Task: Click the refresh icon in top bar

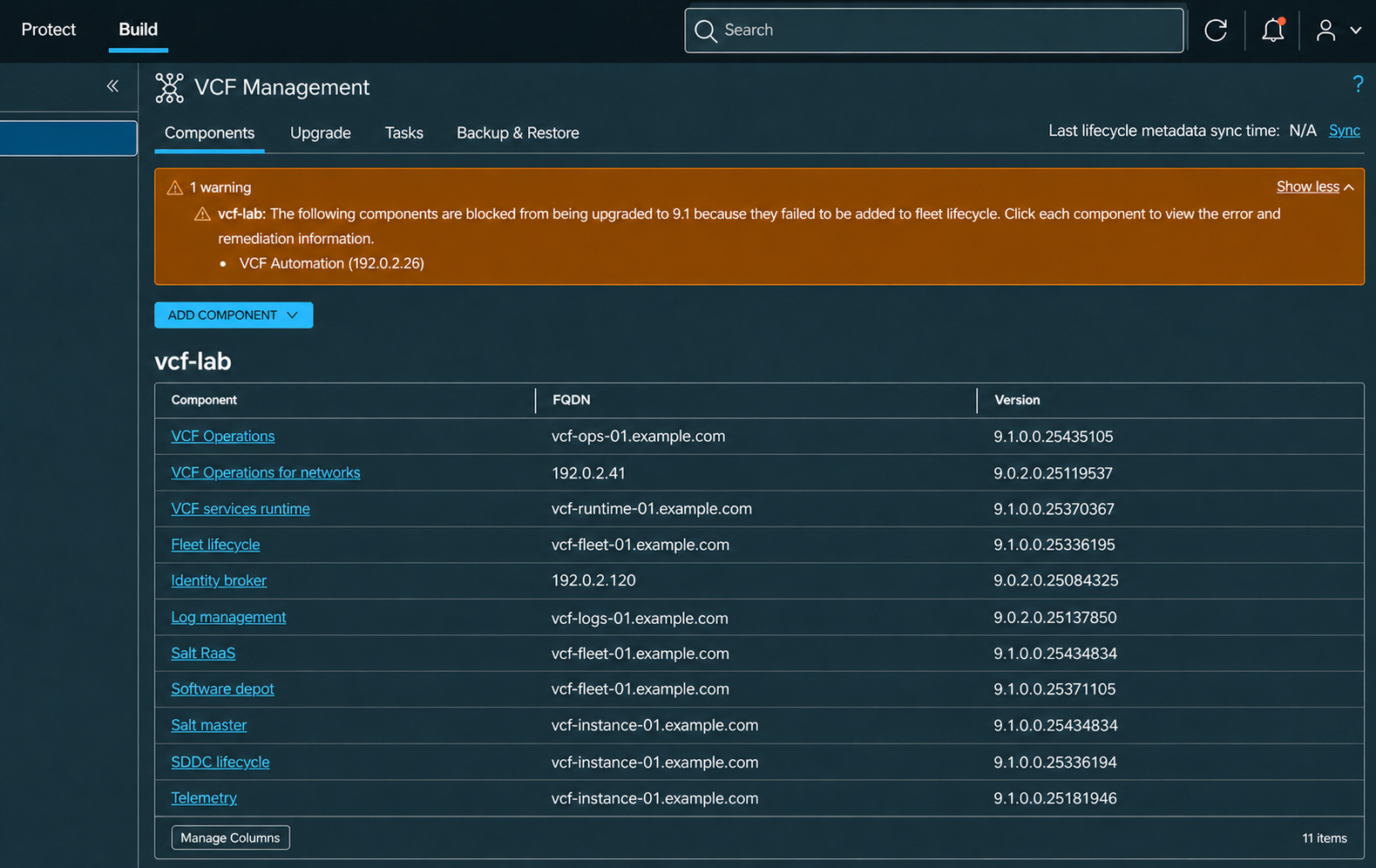Action: pyautogui.click(x=1216, y=31)
